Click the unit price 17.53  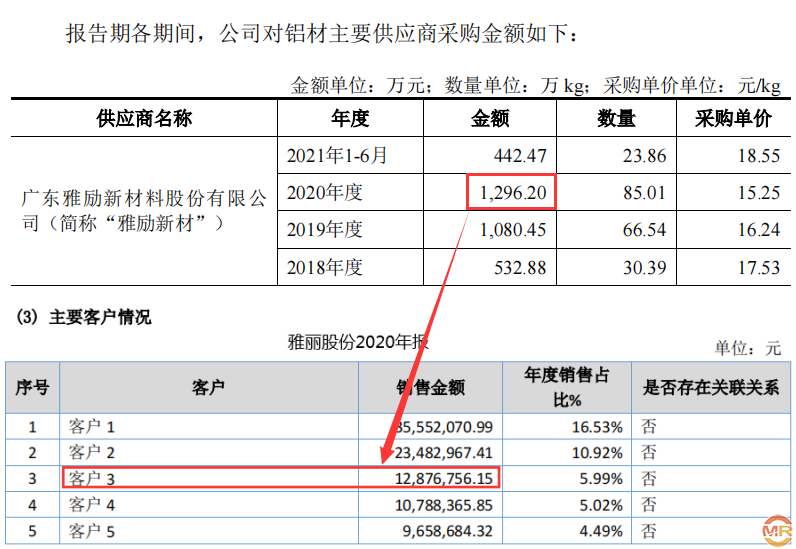tap(758, 267)
